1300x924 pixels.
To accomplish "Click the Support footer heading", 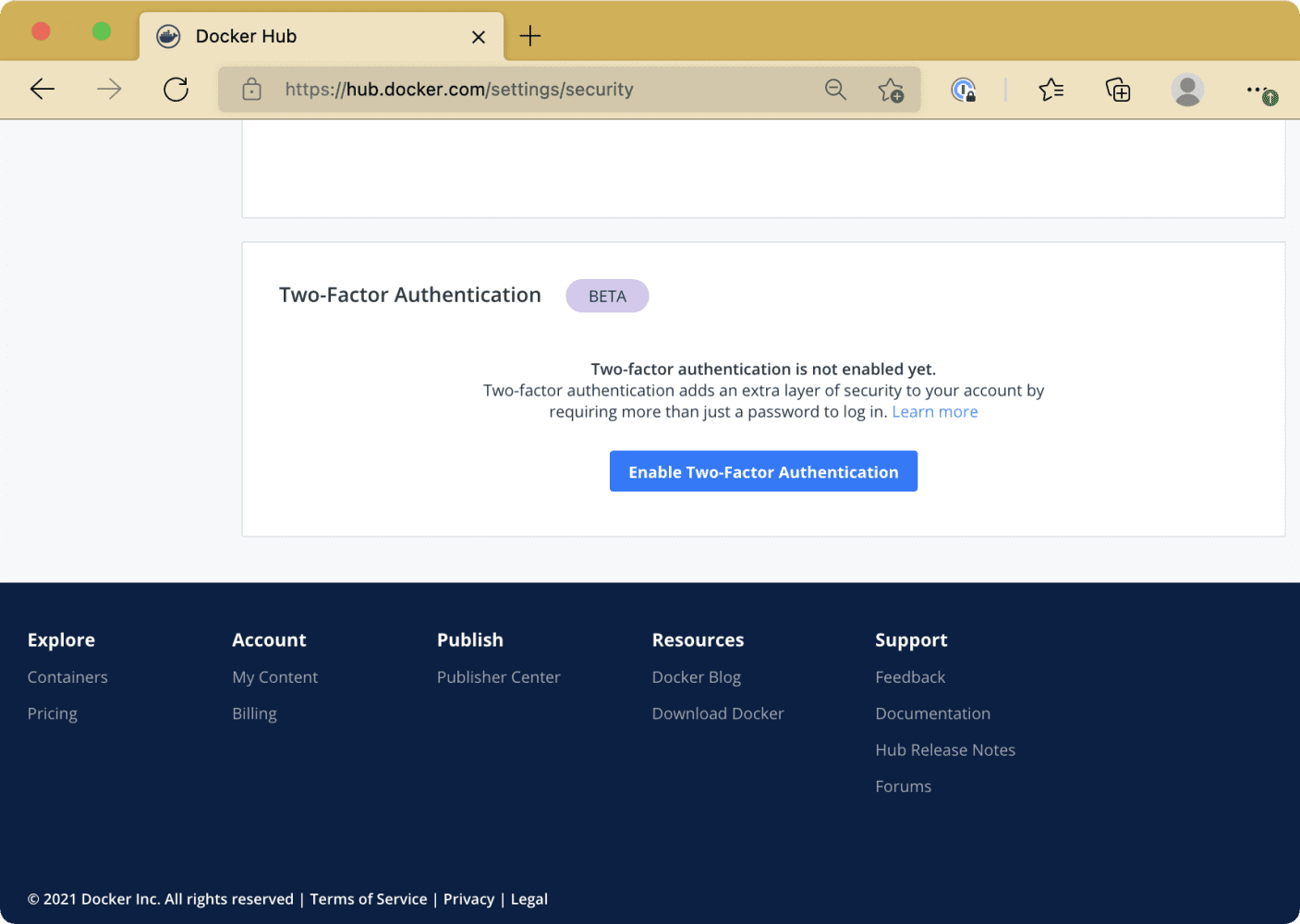I will pos(911,640).
